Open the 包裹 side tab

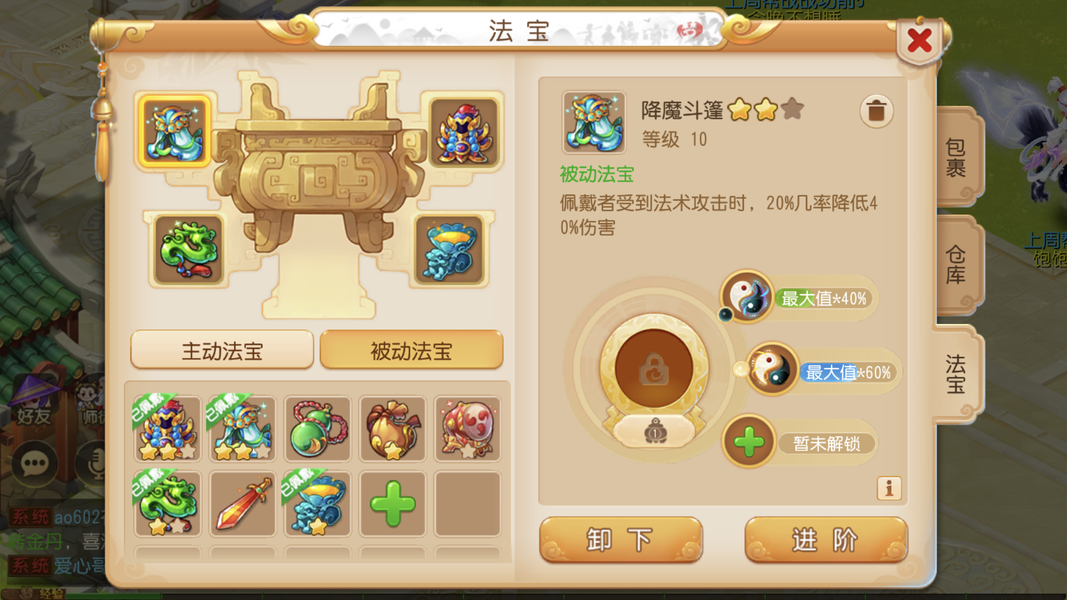click(957, 158)
